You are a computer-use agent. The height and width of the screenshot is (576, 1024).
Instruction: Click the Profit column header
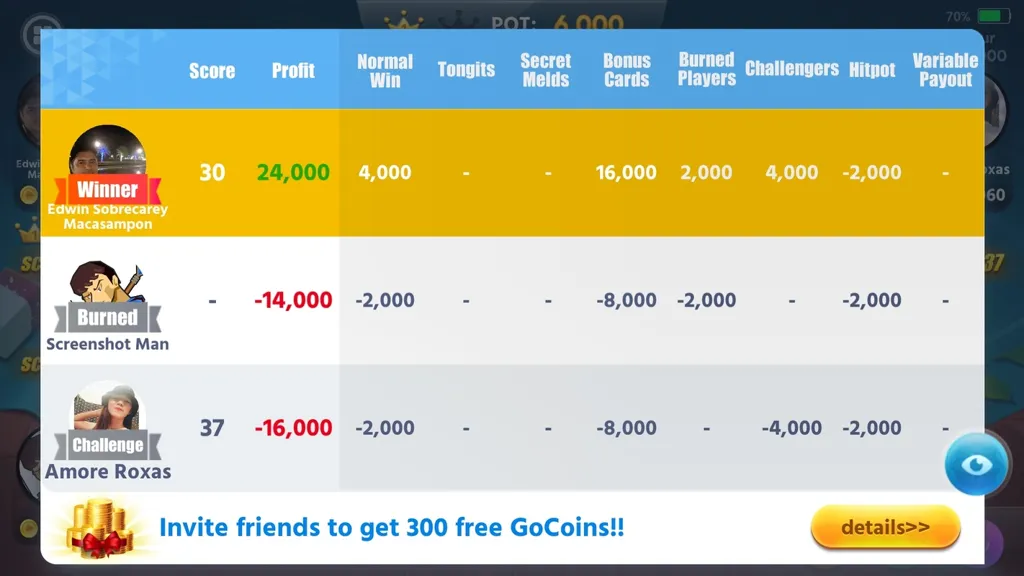[x=293, y=71]
